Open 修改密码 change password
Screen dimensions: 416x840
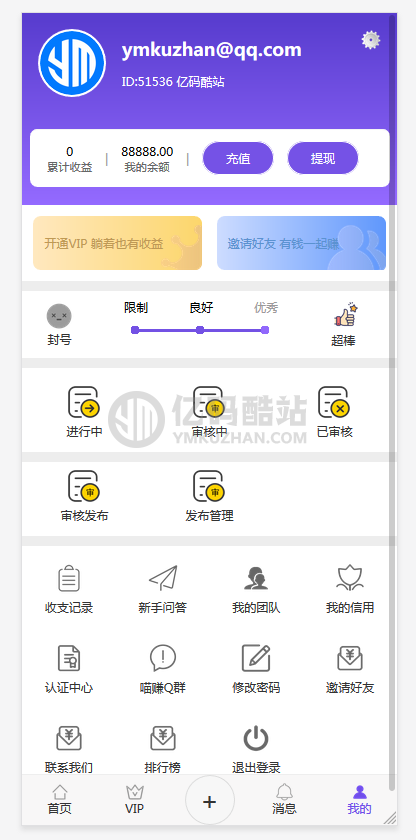point(256,669)
